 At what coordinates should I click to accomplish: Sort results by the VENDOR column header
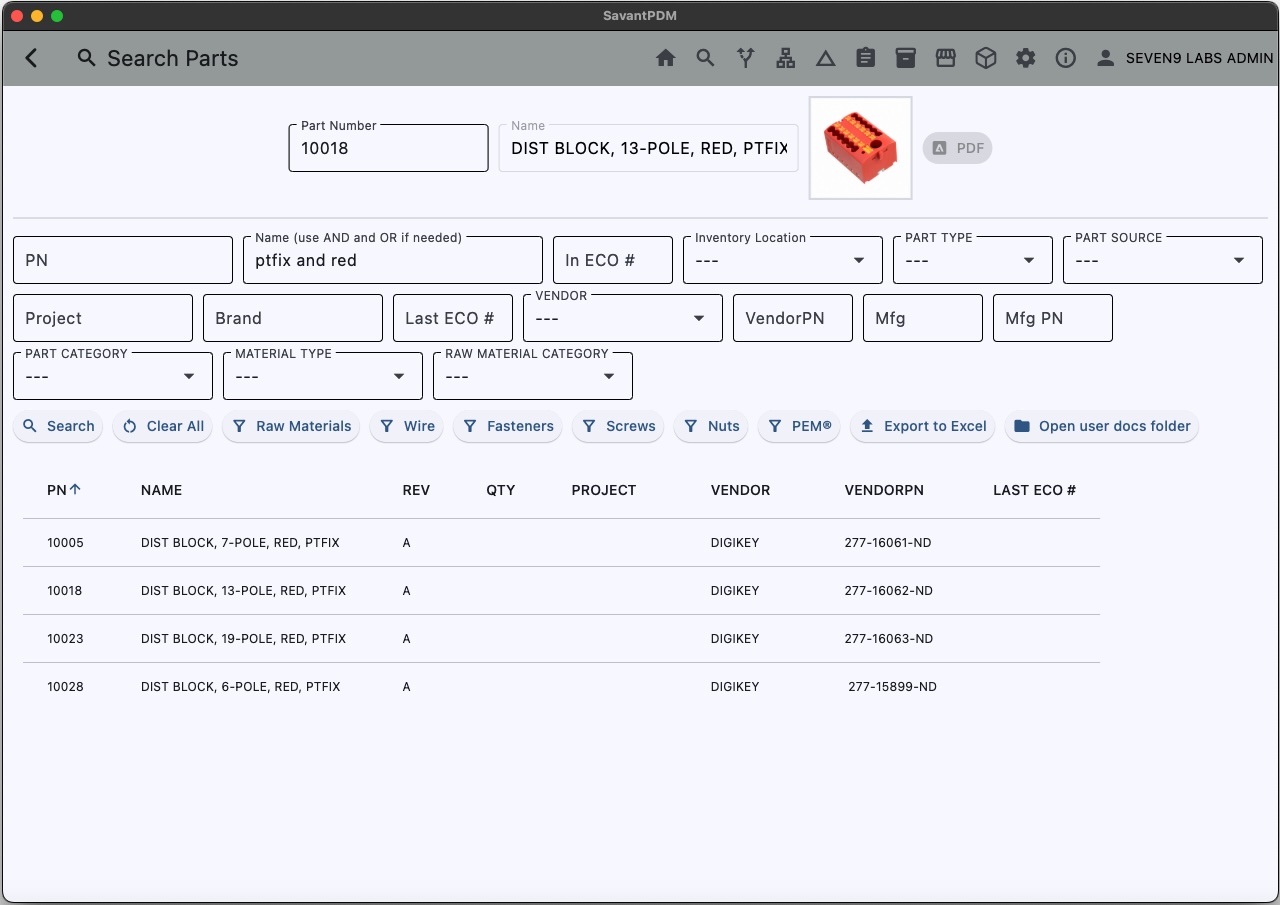point(740,490)
